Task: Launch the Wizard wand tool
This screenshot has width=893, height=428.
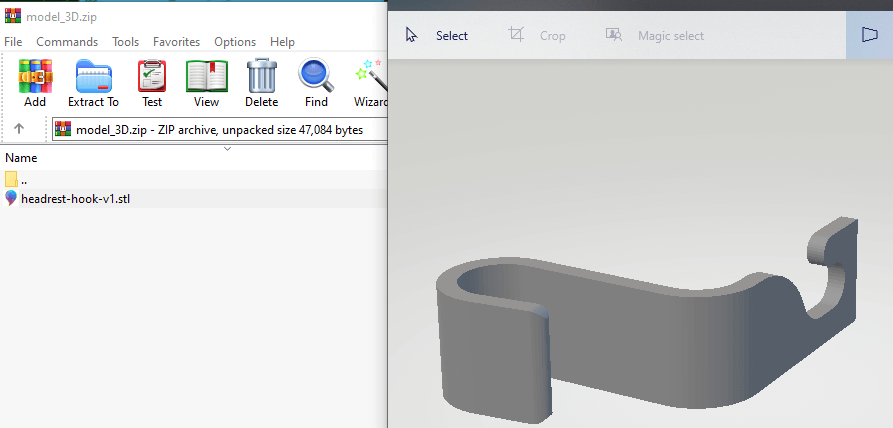Action: coord(370,83)
